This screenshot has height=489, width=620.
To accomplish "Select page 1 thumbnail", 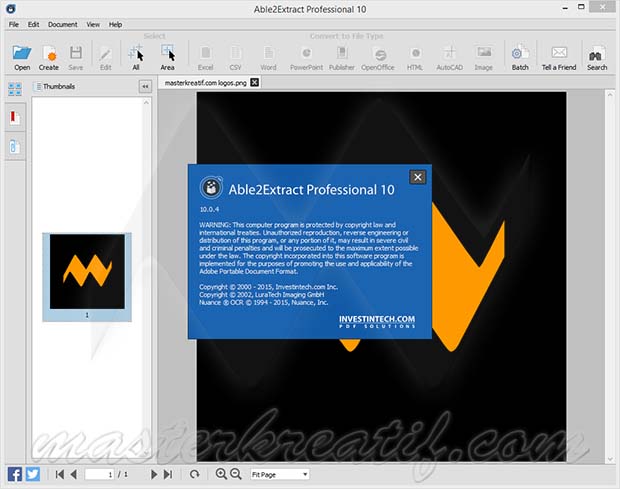I will [x=87, y=277].
